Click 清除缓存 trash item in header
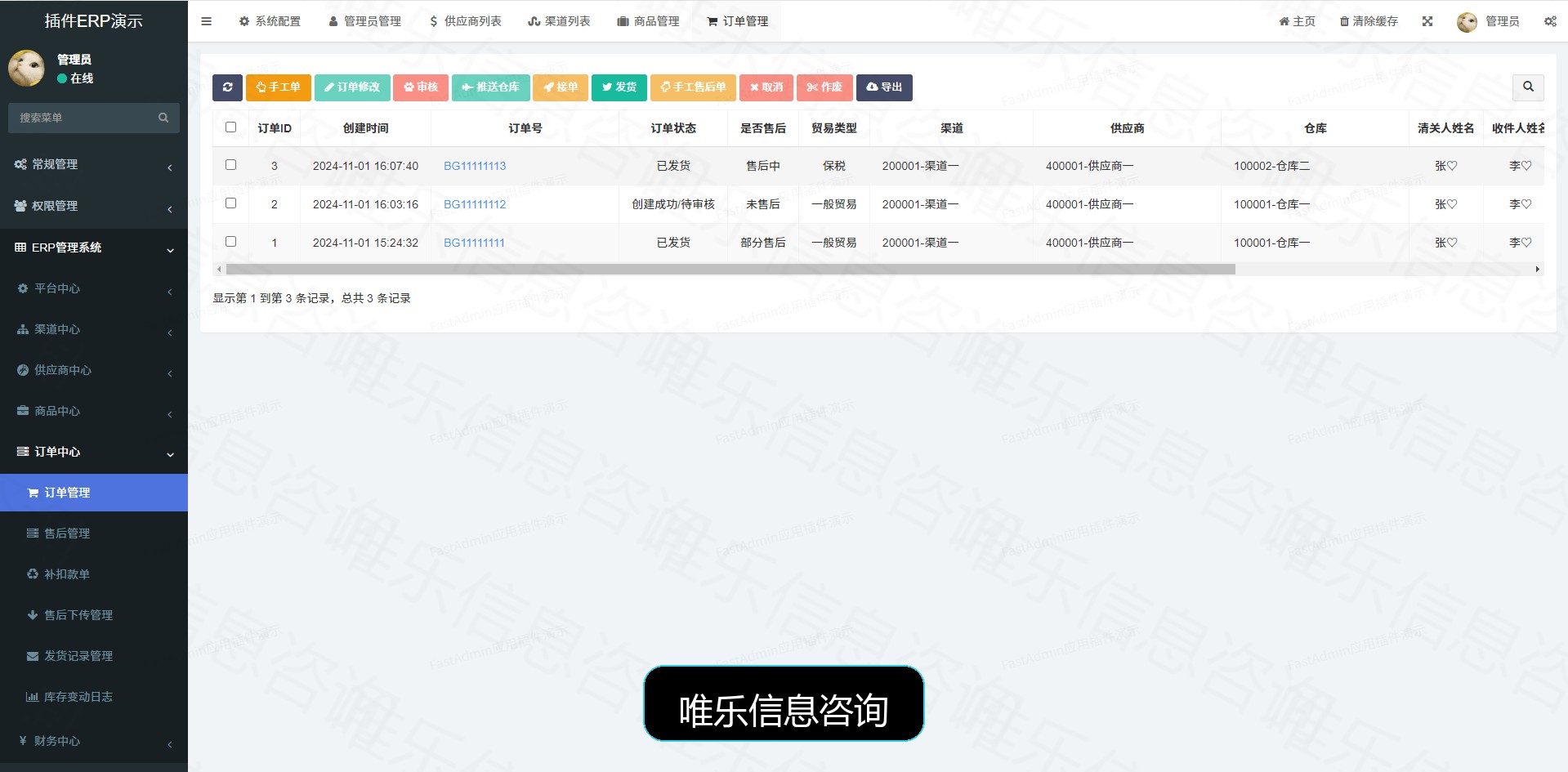1568x772 pixels. point(1369,21)
